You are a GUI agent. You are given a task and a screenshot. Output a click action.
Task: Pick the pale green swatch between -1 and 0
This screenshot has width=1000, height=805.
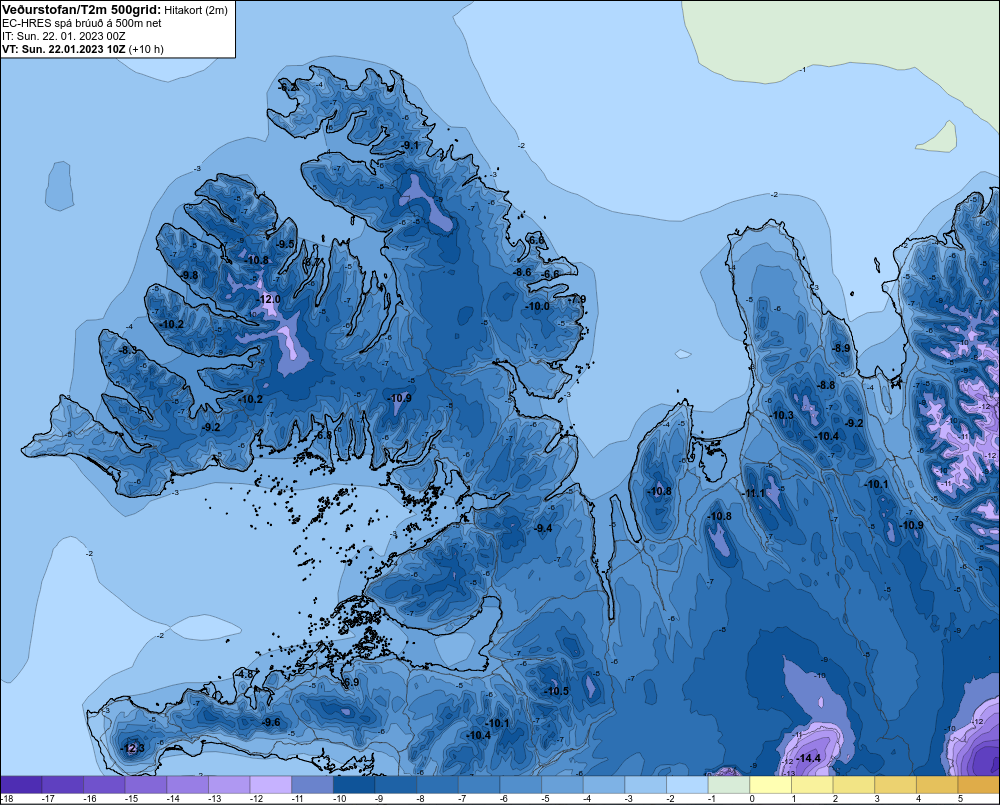point(728,785)
